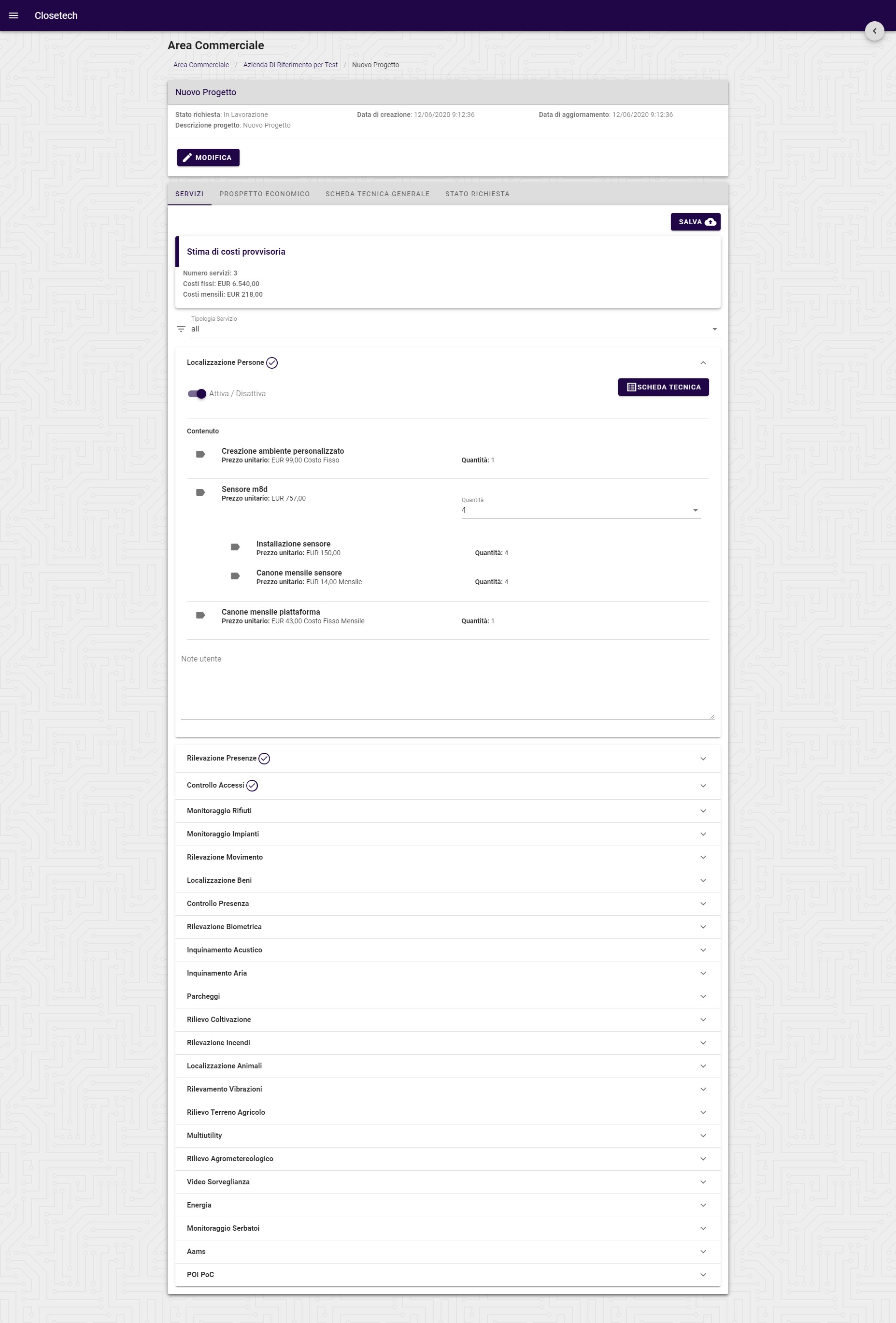Switch to the Prospetto Economico tab
The width and height of the screenshot is (896, 1323).
point(265,194)
